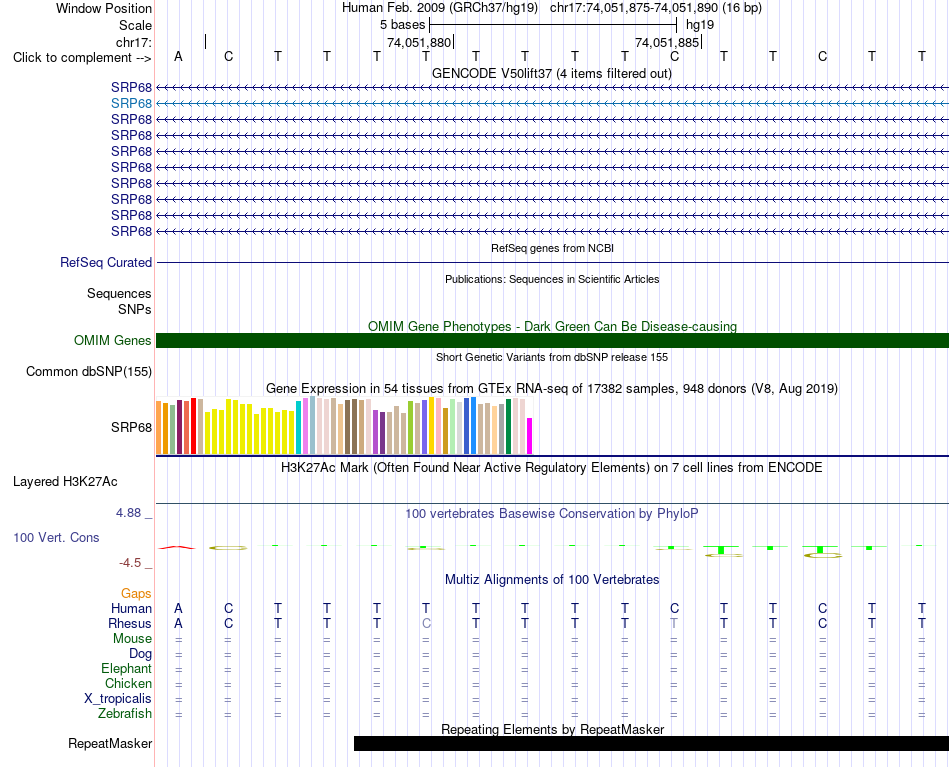The image size is (950, 767).
Task: Click the 'Click to complement -->' label
Action: click(x=82, y=58)
